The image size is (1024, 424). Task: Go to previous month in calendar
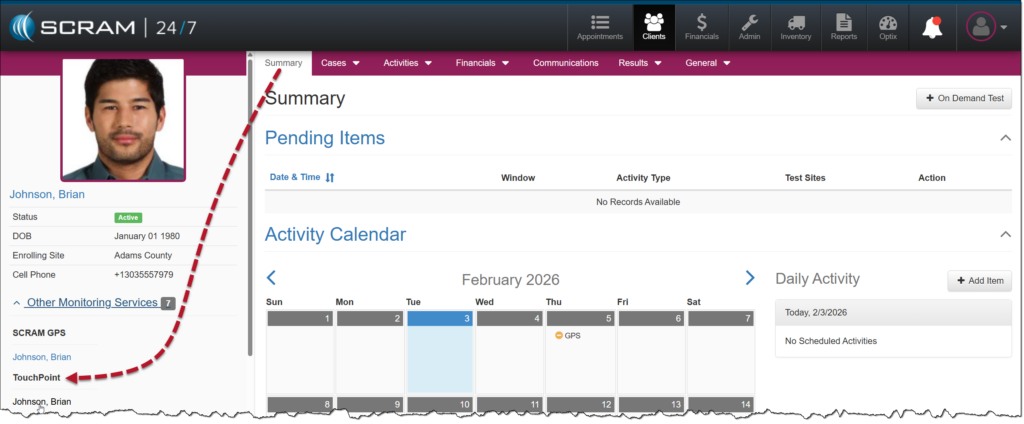[x=271, y=278]
